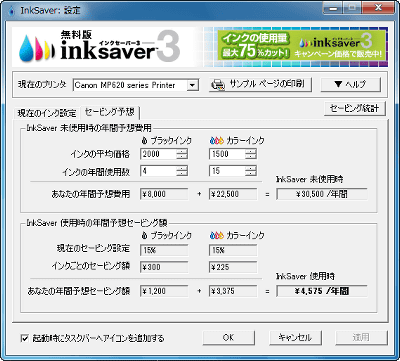The width and height of the screenshot is (400, 361).
Task: Click the printer icon on sample page button
Action: [x=218, y=85]
